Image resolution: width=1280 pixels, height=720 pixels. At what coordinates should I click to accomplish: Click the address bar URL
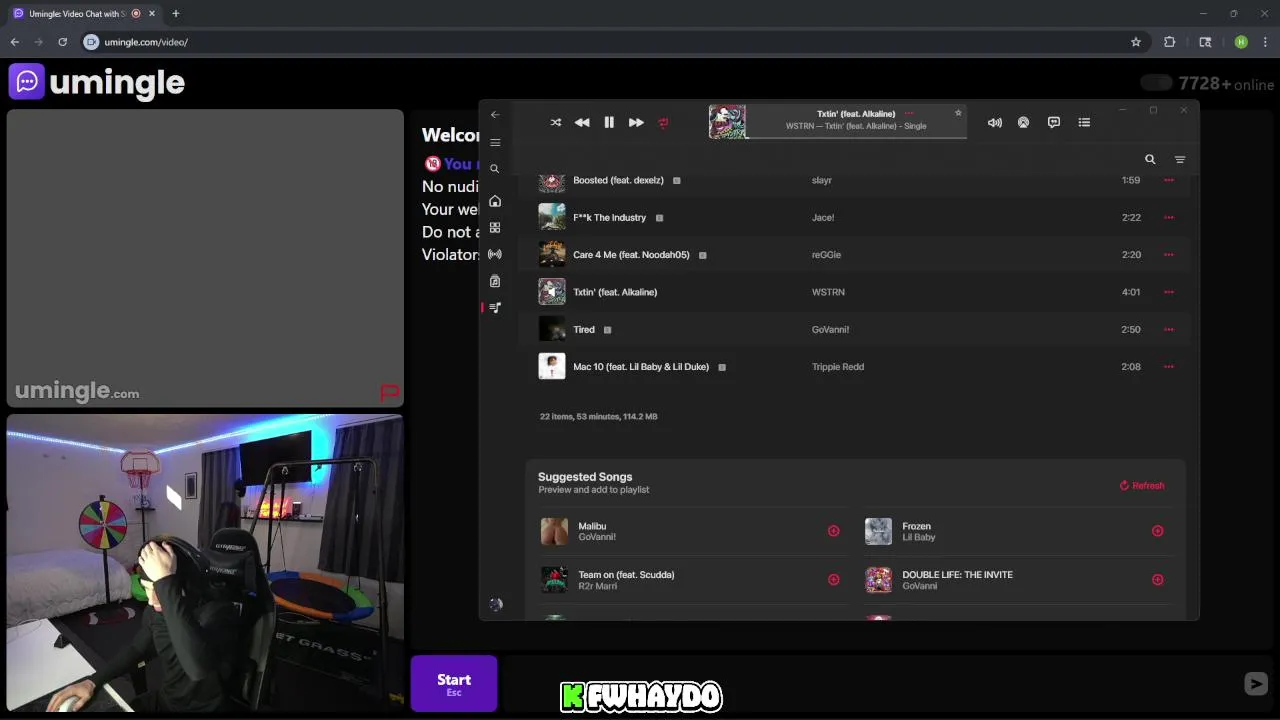146,42
